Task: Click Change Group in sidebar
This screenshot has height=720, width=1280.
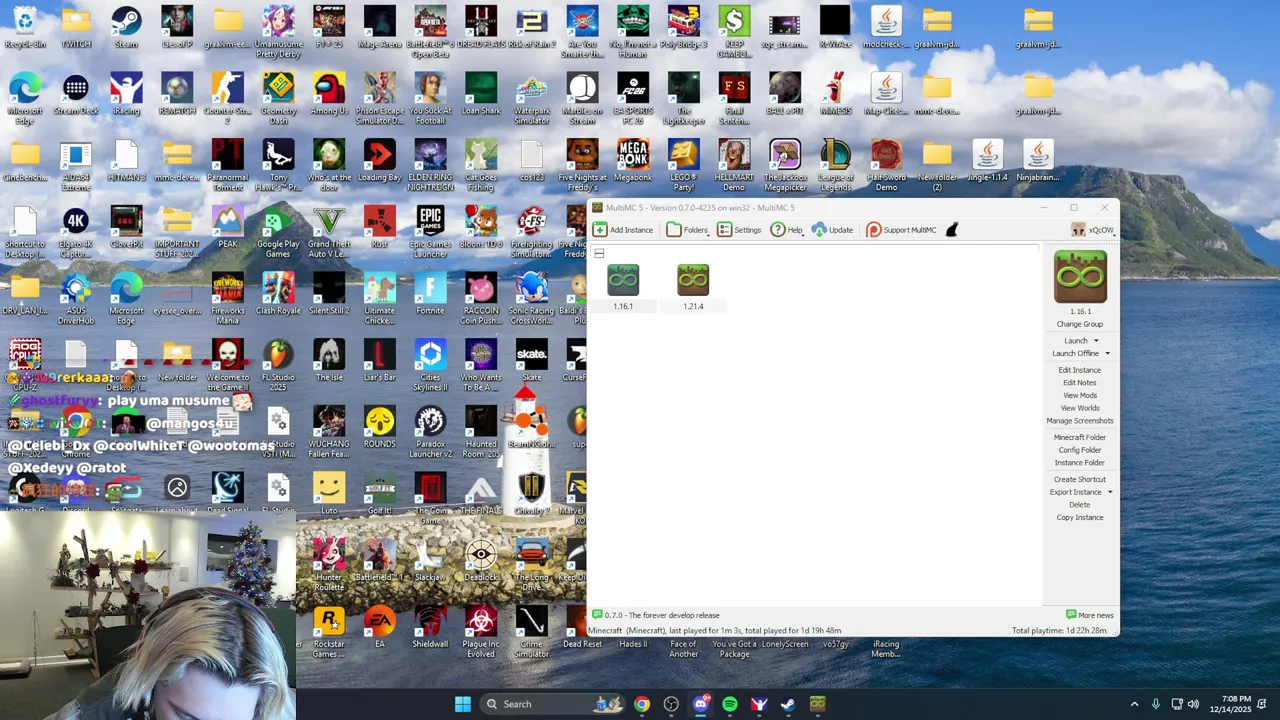Action: pyautogui.click(x=1080, y=324)
